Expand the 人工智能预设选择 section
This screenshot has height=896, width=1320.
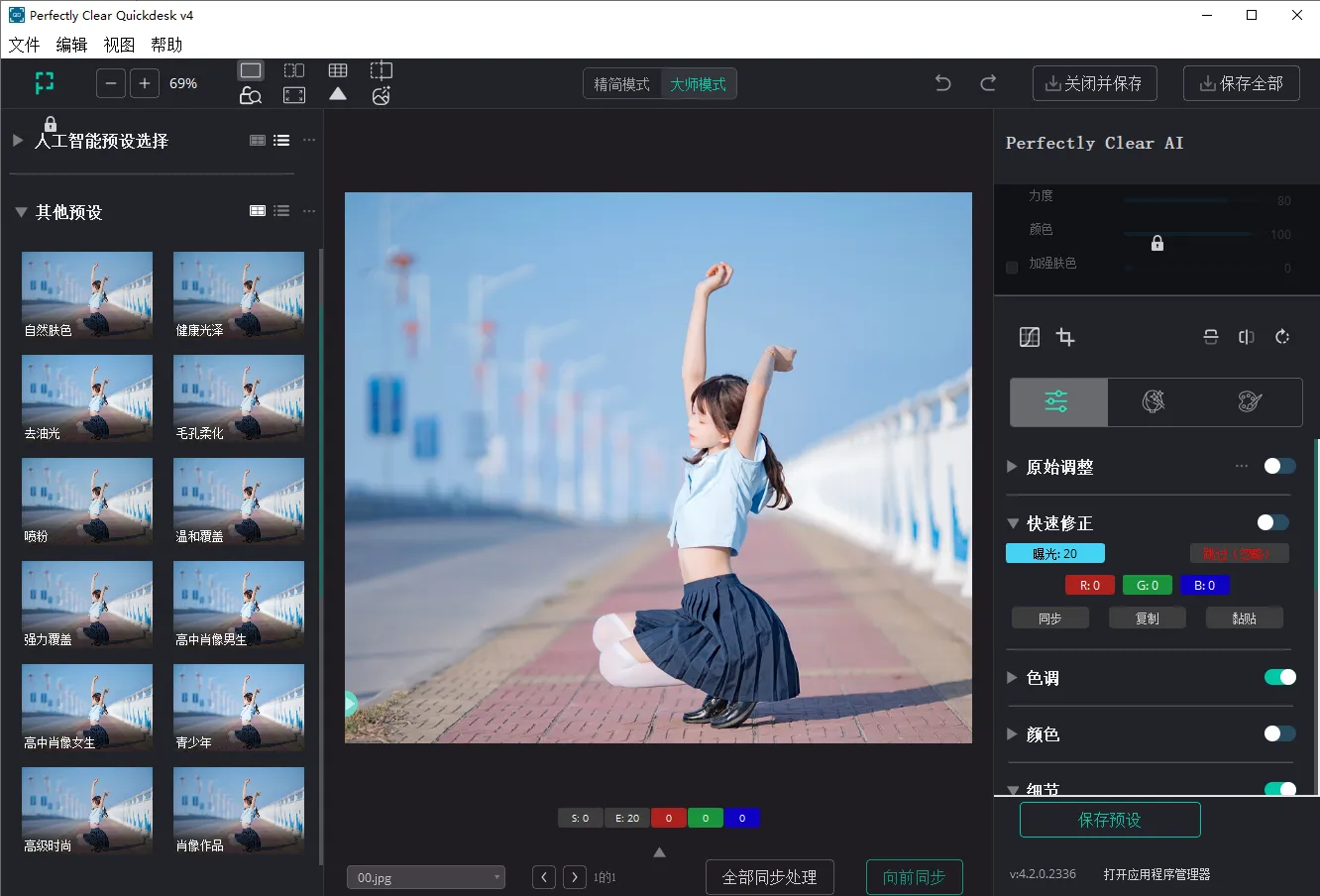click(x=18, y=141)
